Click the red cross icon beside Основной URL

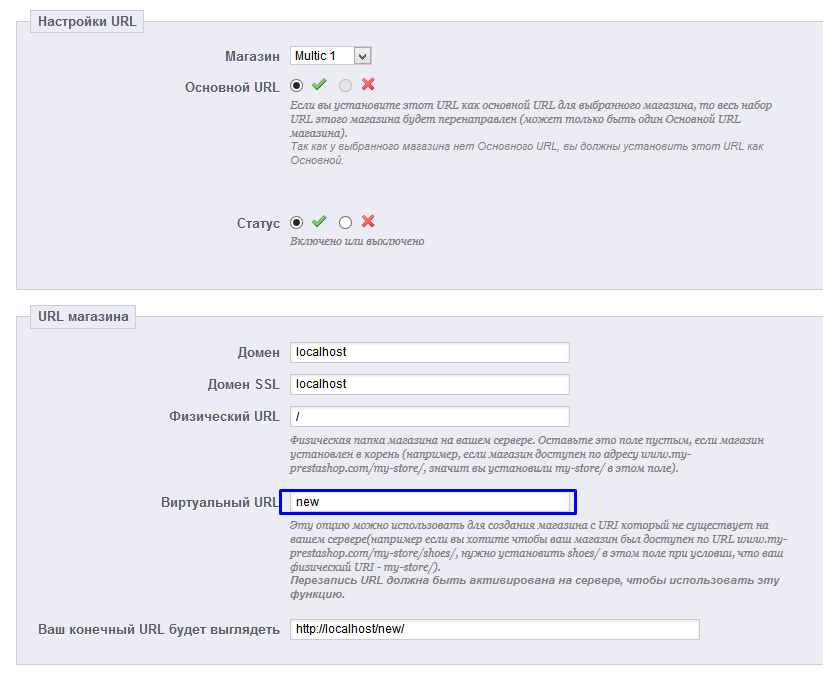point(368,86)
